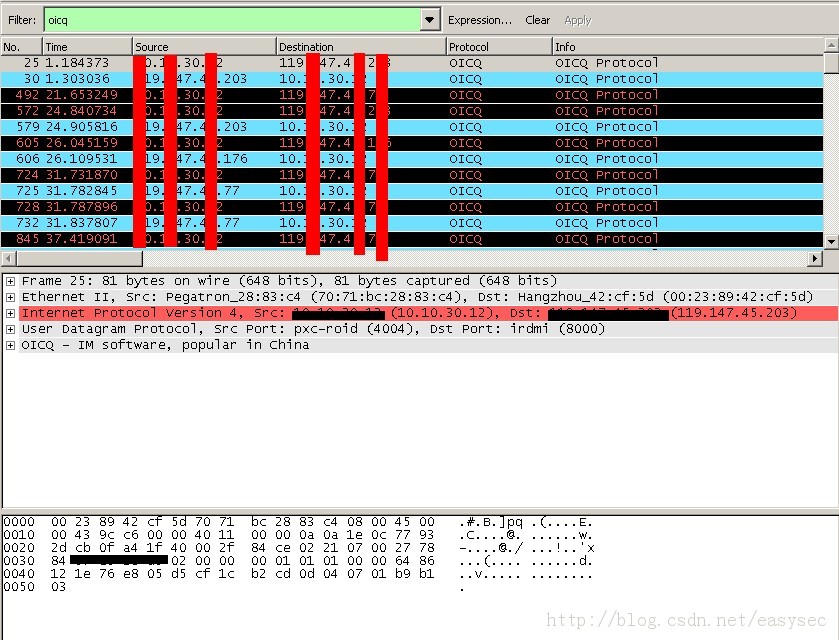Sort packets by the Time column header
The height and width of the screenshot is (640, 839).
87,47
